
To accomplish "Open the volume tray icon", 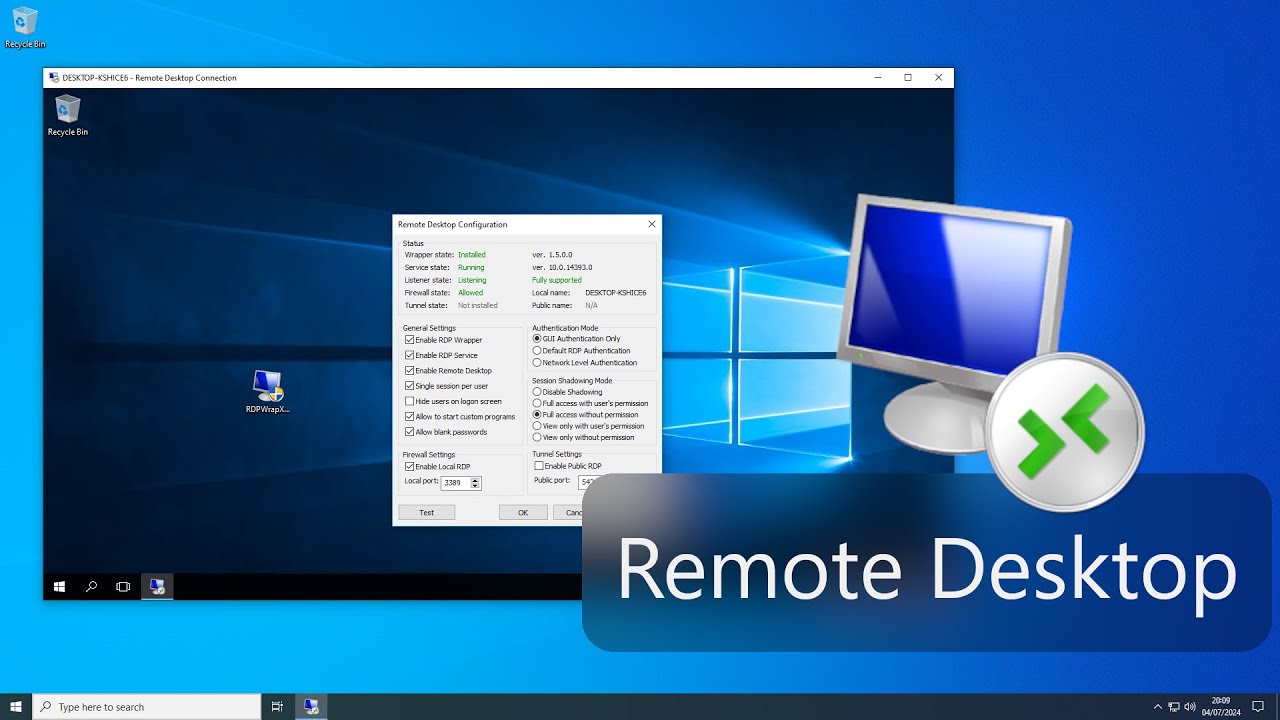I will pyautogui.click(x=1190, y=707).
